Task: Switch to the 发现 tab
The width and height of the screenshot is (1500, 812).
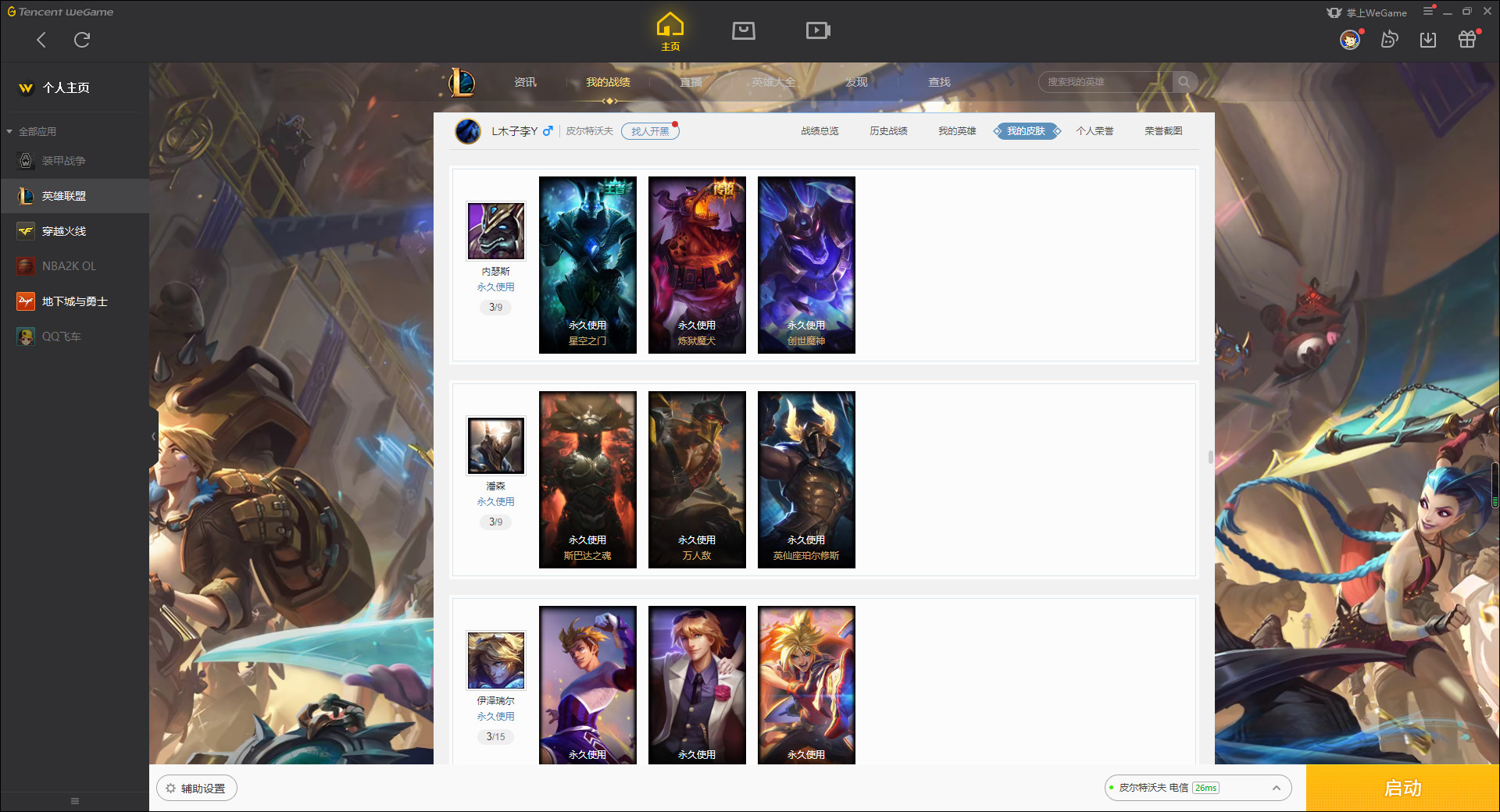Action: click(856, 82)
